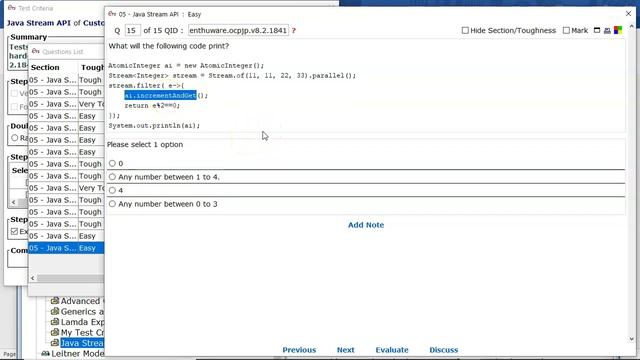Click the folder icon beside Generics
This screenshot has width=640, height=360.
coord(55,311)
